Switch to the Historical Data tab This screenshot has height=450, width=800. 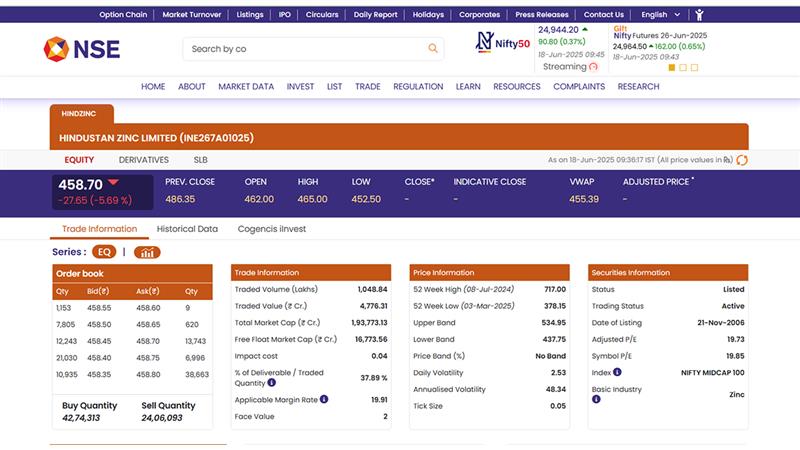pos(187,229)
